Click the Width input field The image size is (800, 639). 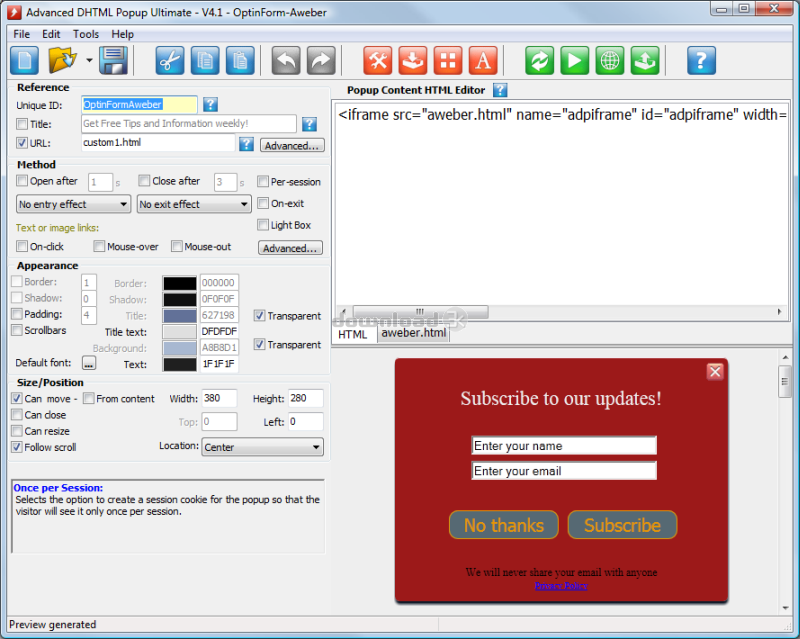coord(219,398)
